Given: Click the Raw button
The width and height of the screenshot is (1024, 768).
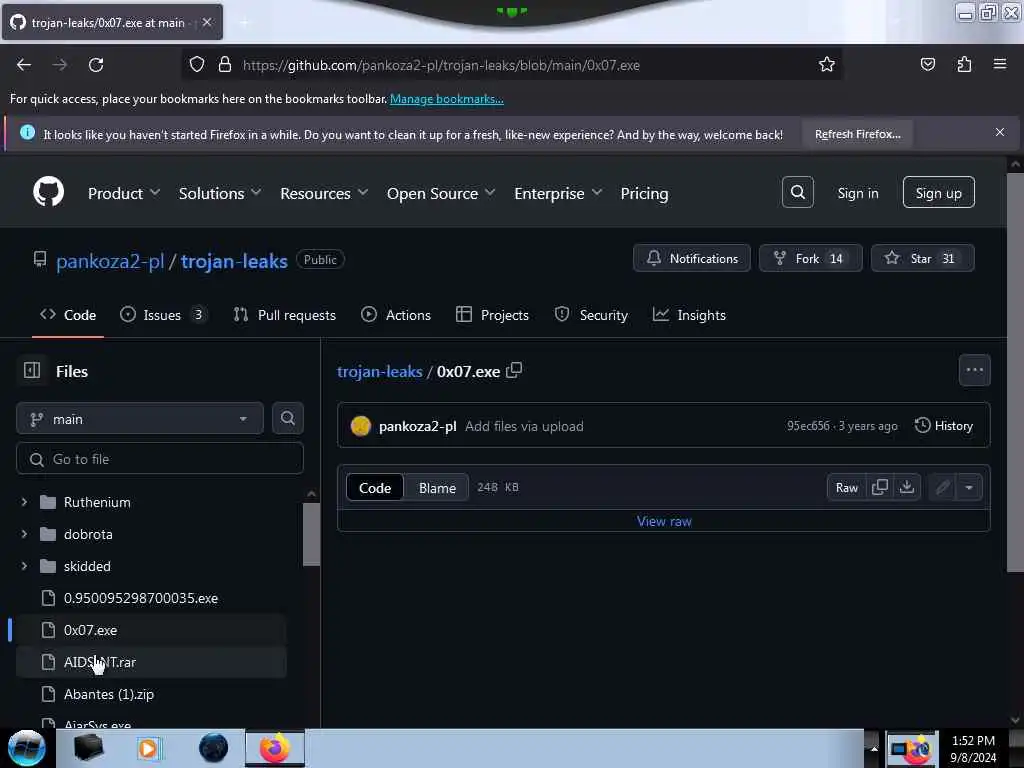Looking at the screenshot, I should tap(846, 487).
